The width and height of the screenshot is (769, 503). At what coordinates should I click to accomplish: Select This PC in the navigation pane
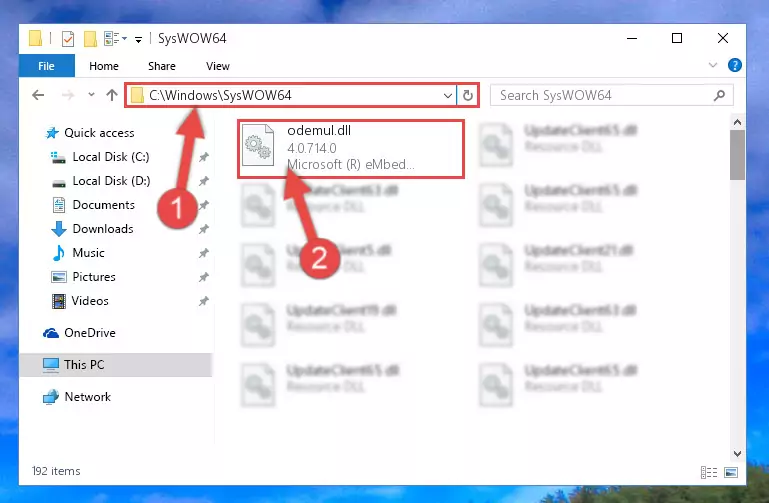point(115,365)
